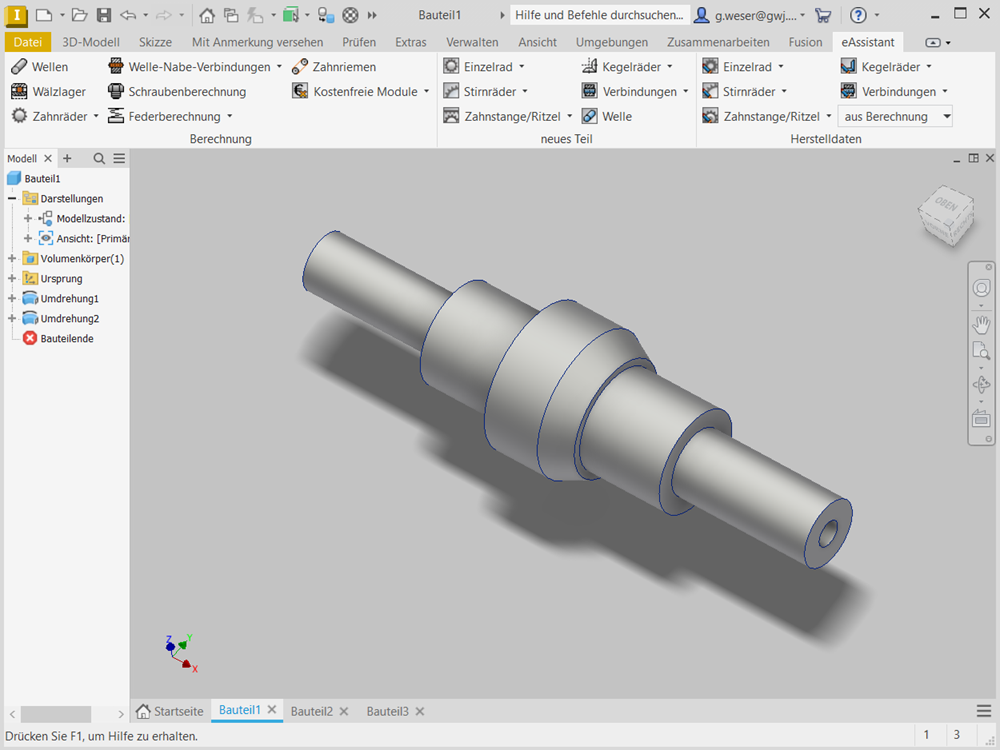Viewport: 1000px width, 750px height.
Task: Open the model browser search
Action: pyautogui.click(x=99, y=158)
